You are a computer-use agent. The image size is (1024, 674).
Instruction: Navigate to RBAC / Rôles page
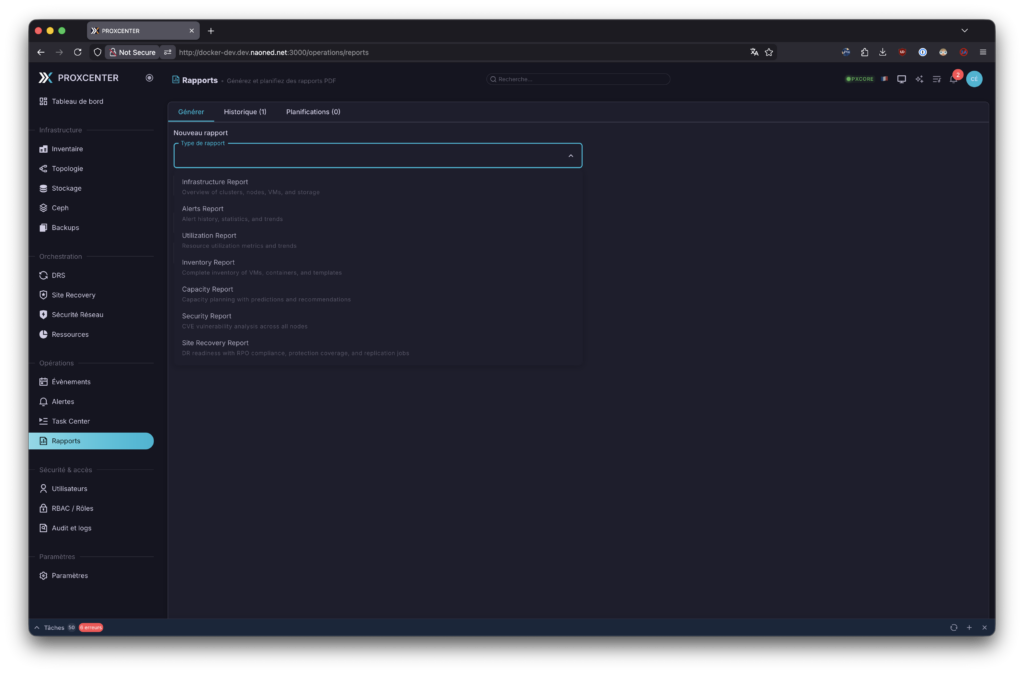click(72, 508)
